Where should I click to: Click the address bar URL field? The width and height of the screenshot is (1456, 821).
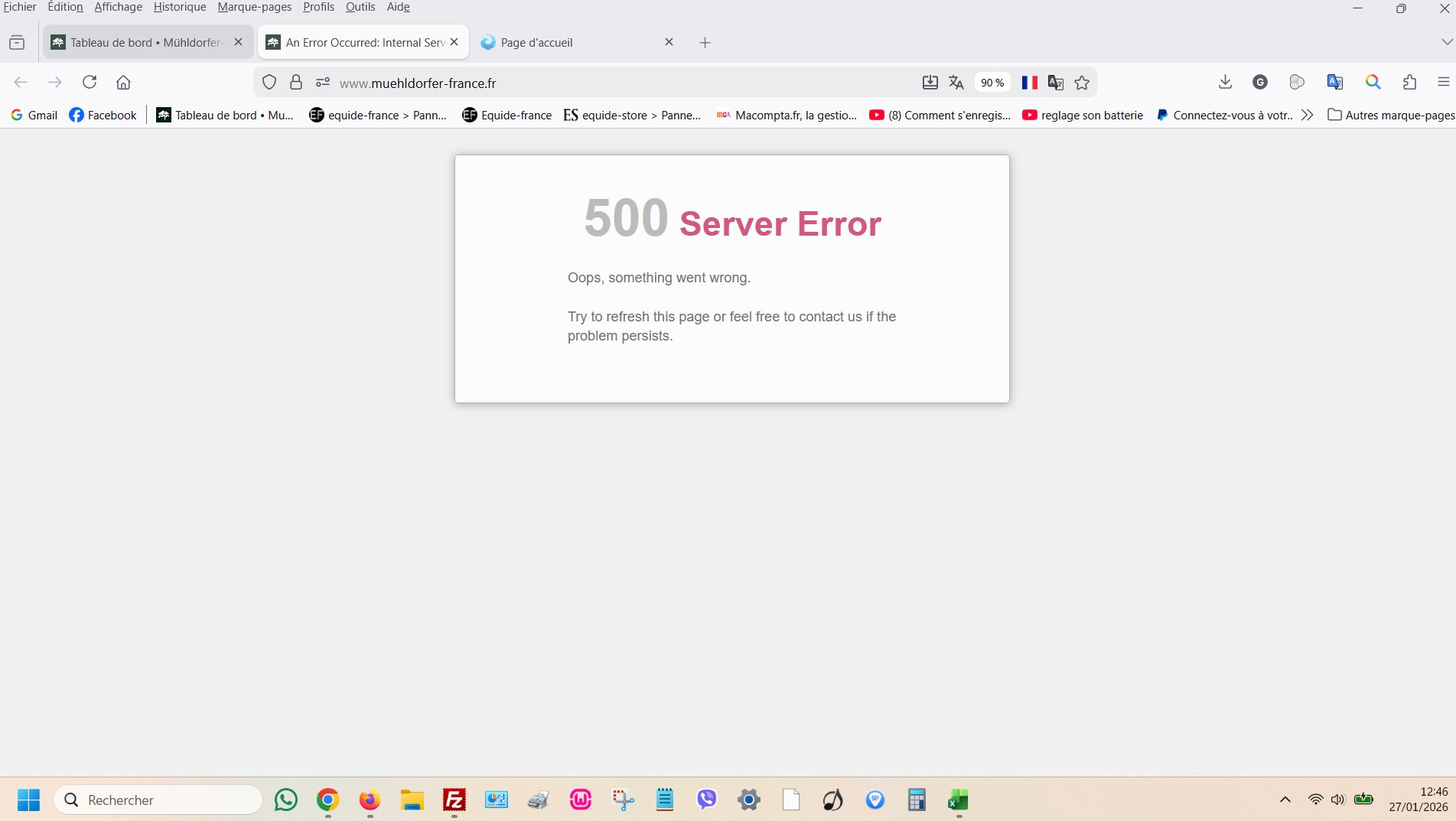click(x=612, y=83)
